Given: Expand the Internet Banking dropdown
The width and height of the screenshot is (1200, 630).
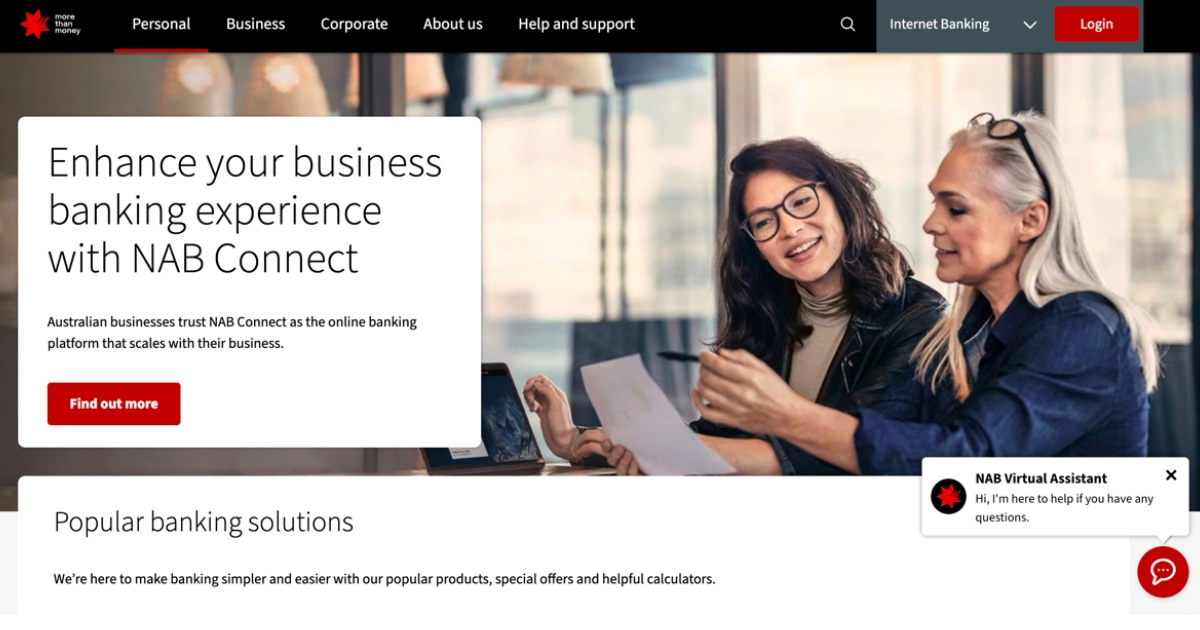Looking at the screenshot, I should [940, 24].
